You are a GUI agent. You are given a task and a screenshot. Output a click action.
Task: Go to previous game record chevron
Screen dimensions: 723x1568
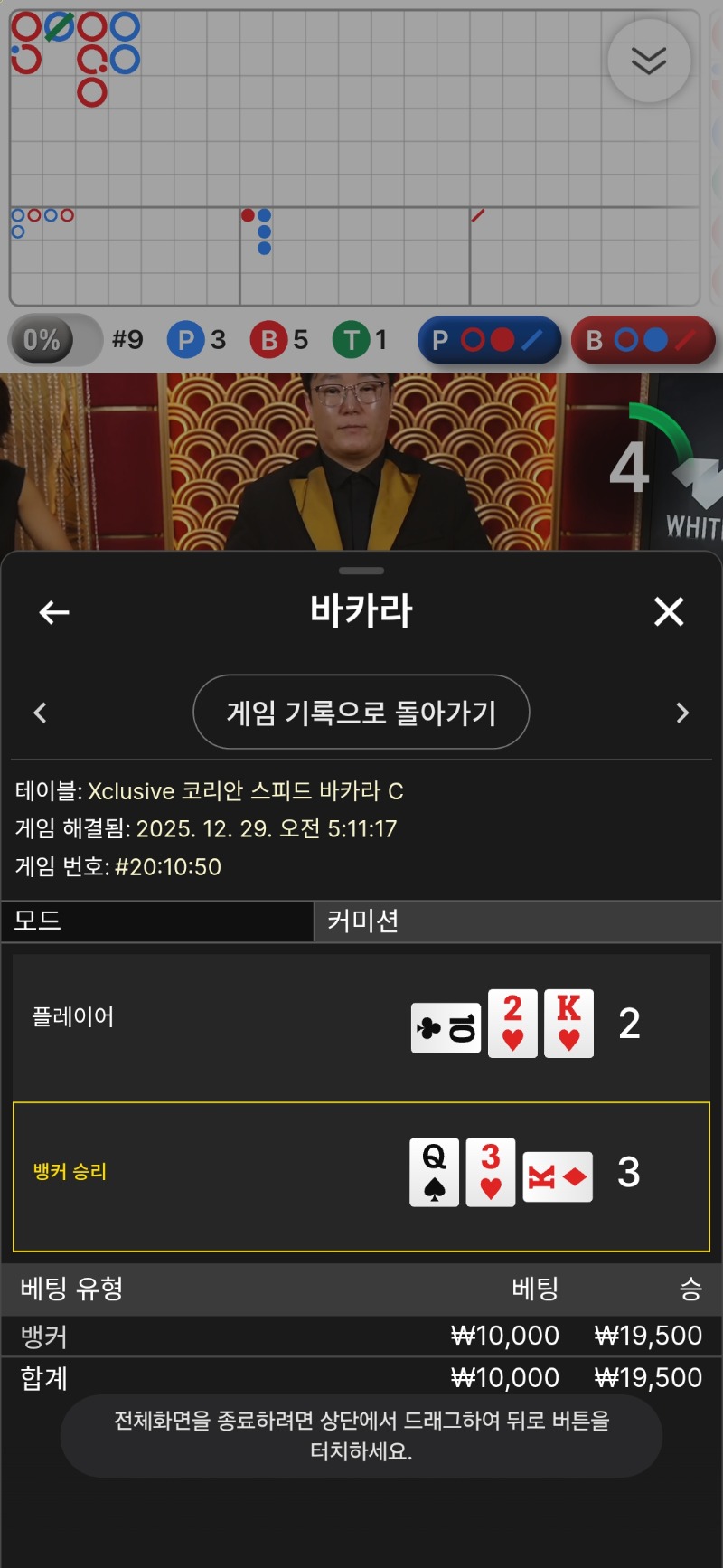point(40,713)
